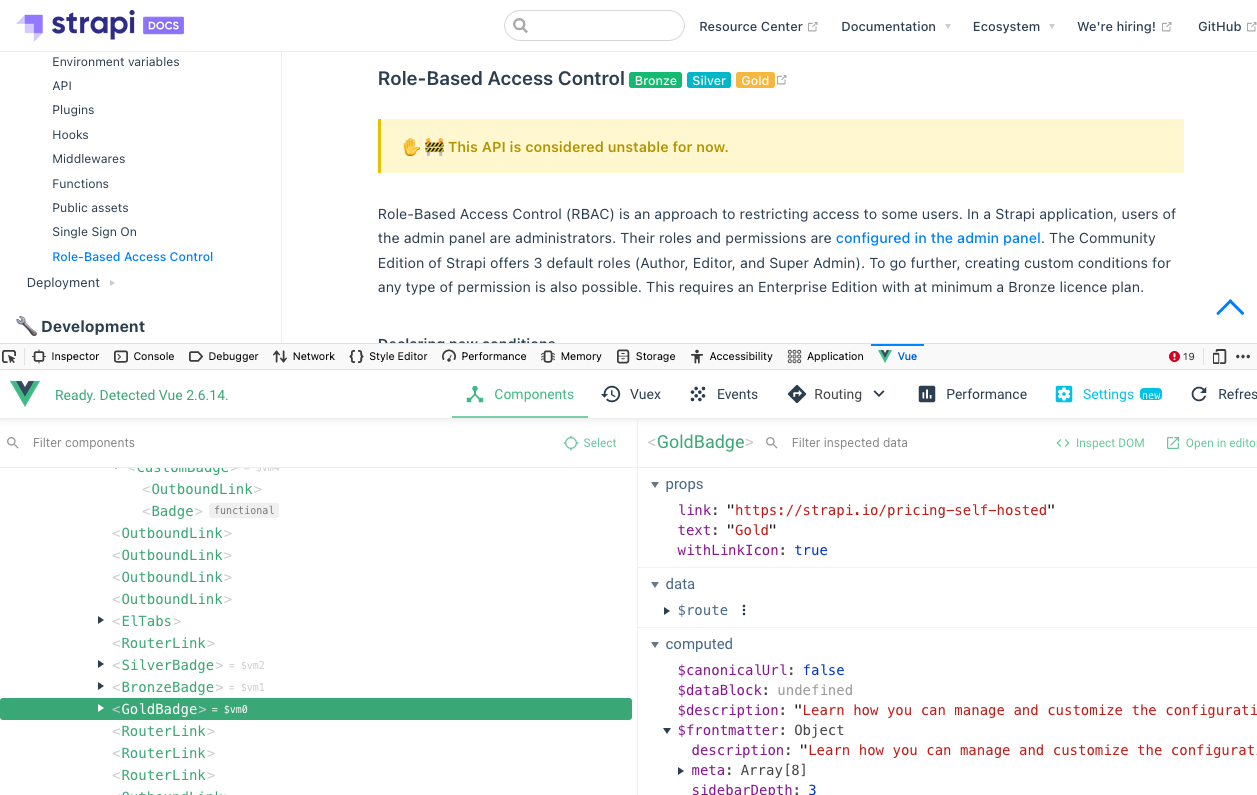Collapse the data section

pyautogui.click(x=656, y=584)
